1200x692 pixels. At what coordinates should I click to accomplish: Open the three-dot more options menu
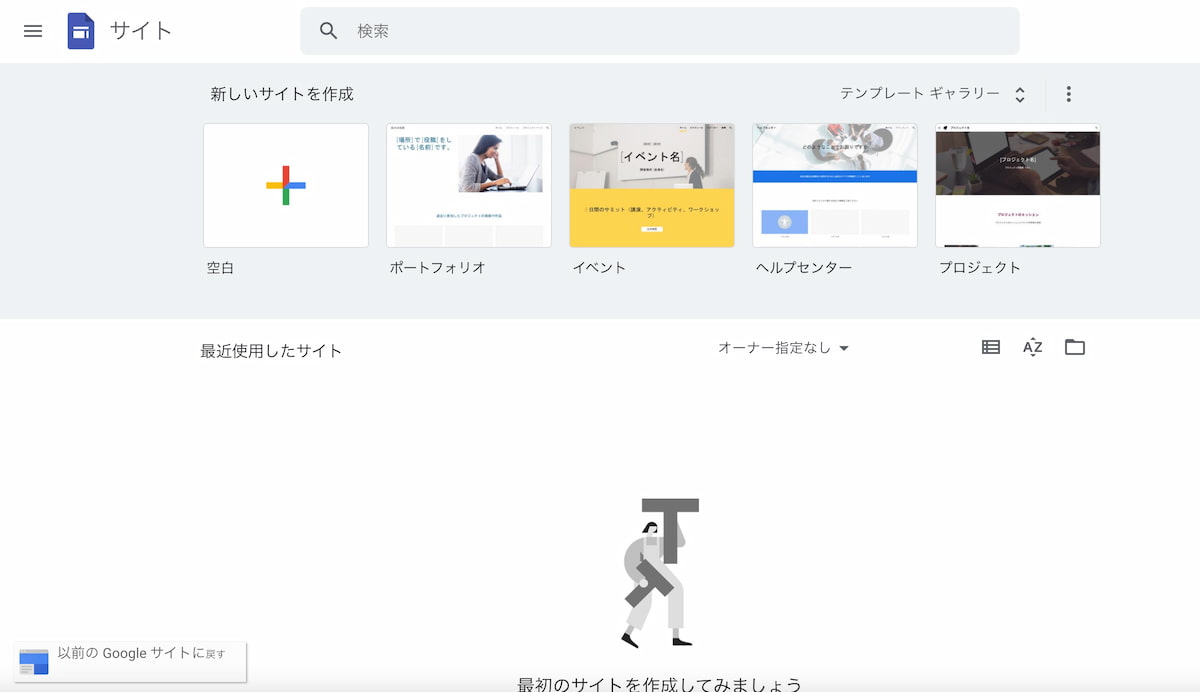pyautogui.click(x=1068, y=94)
